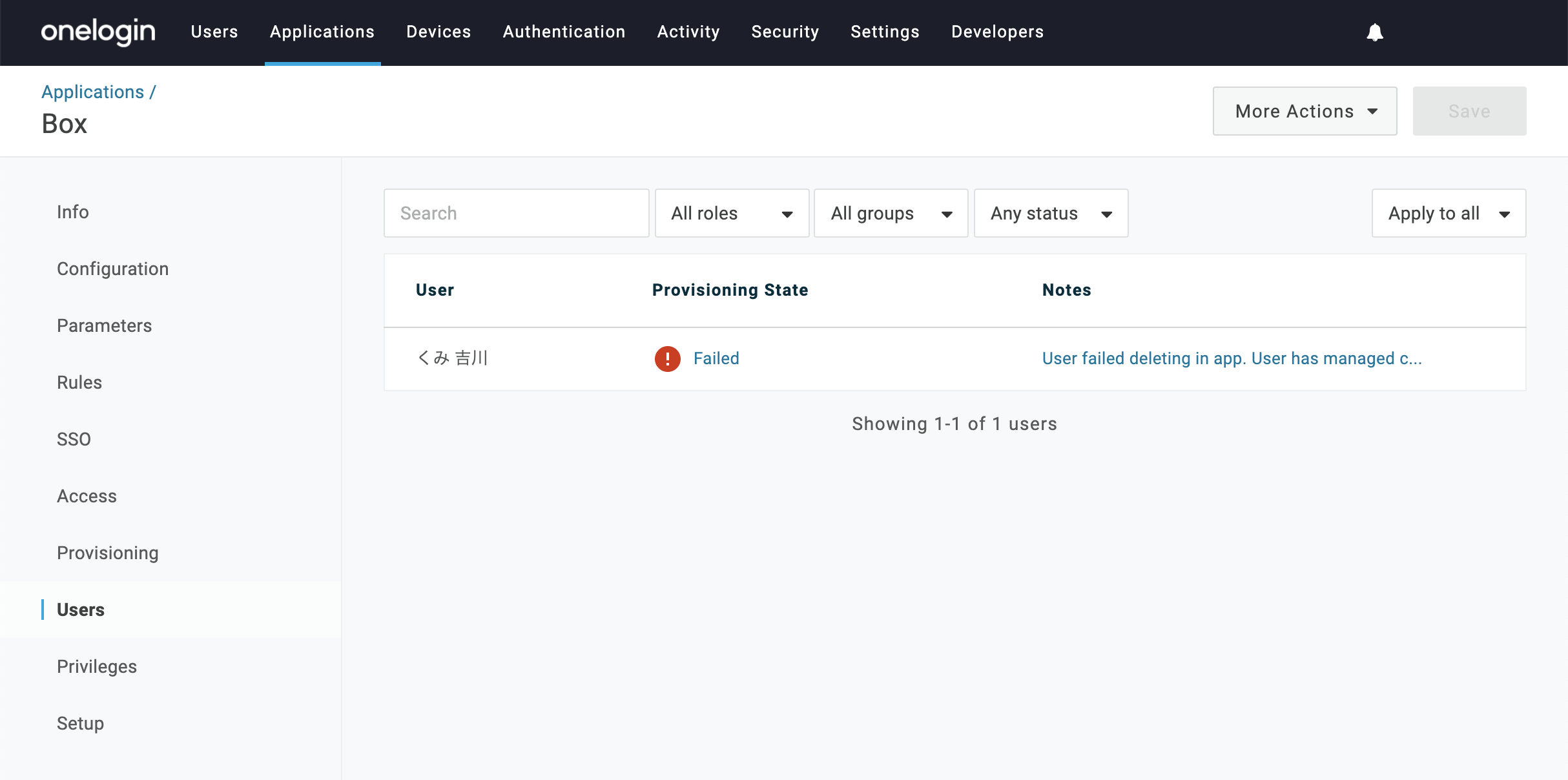Expand the Any status filter

tap(1051, 213)
